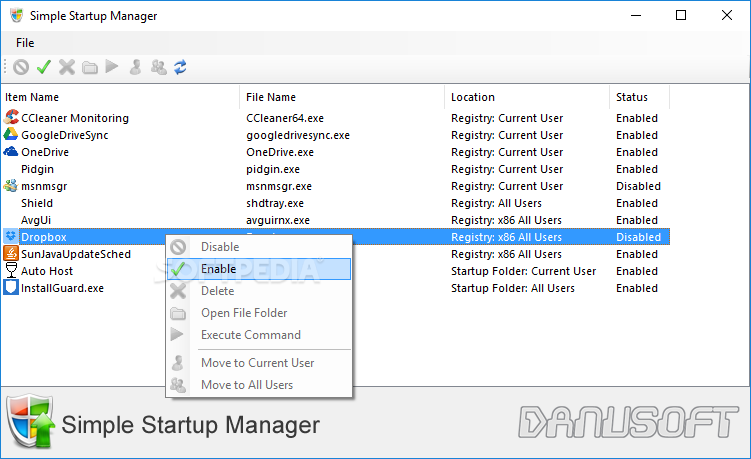The height and width of the screenshot is (459, 751).
Task: Click the Disable toolbar icon
Action: click(21, 67)
